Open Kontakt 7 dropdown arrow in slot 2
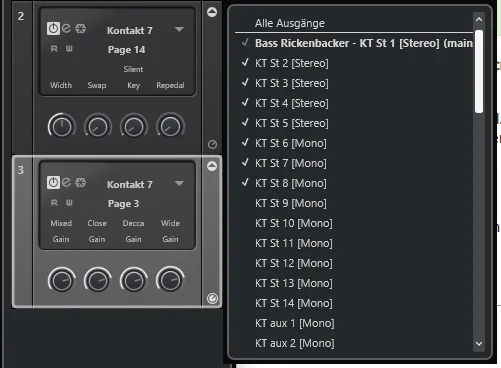Screen dimensions: 501x368 pos(179,29)
